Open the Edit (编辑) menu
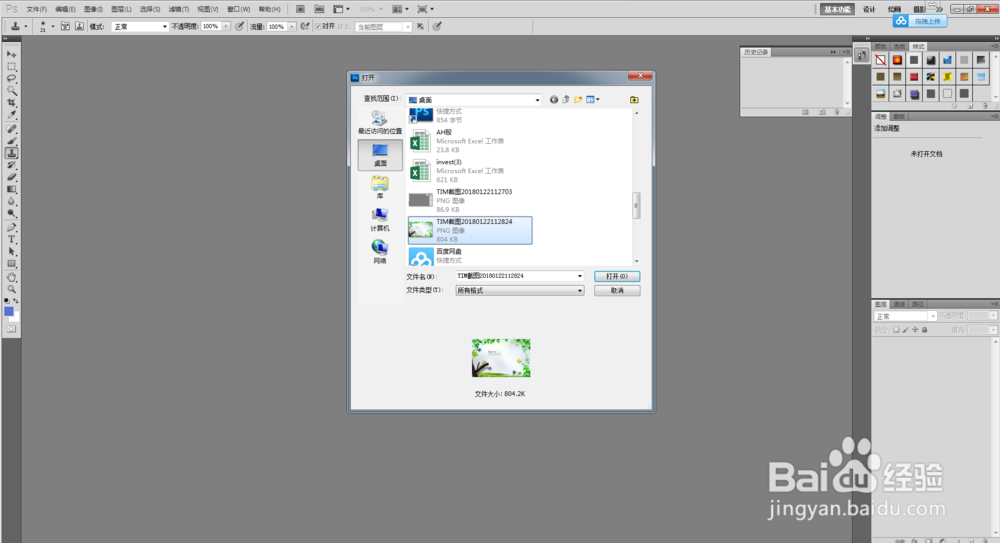The width and height of the screenshot is (1000, 543). 64,9
